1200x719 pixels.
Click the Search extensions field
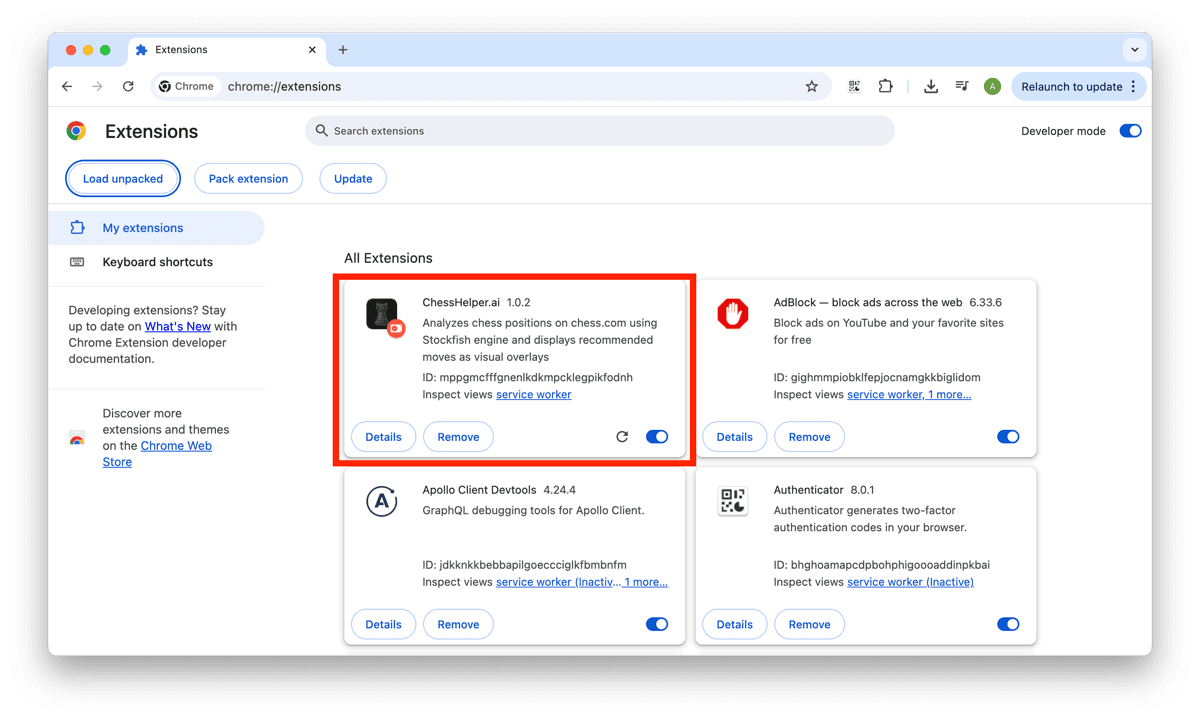tap(600, 130)
